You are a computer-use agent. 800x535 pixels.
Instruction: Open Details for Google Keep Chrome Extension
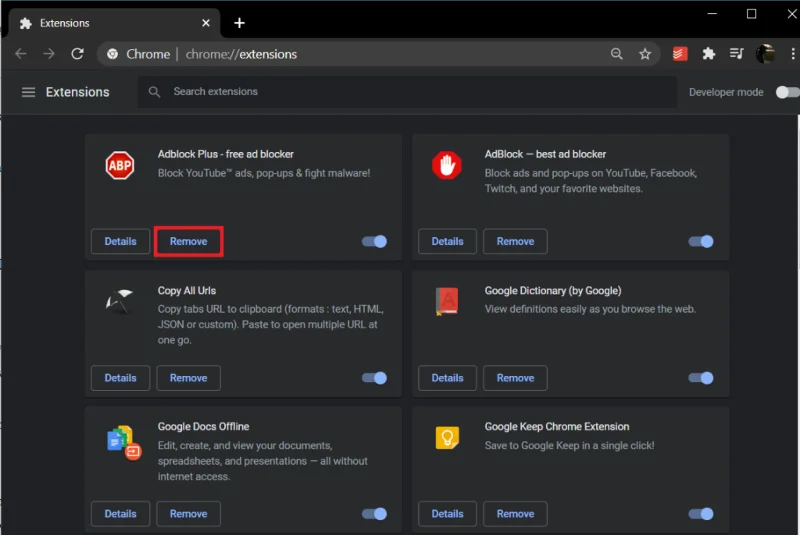click(x=447, y=514)
